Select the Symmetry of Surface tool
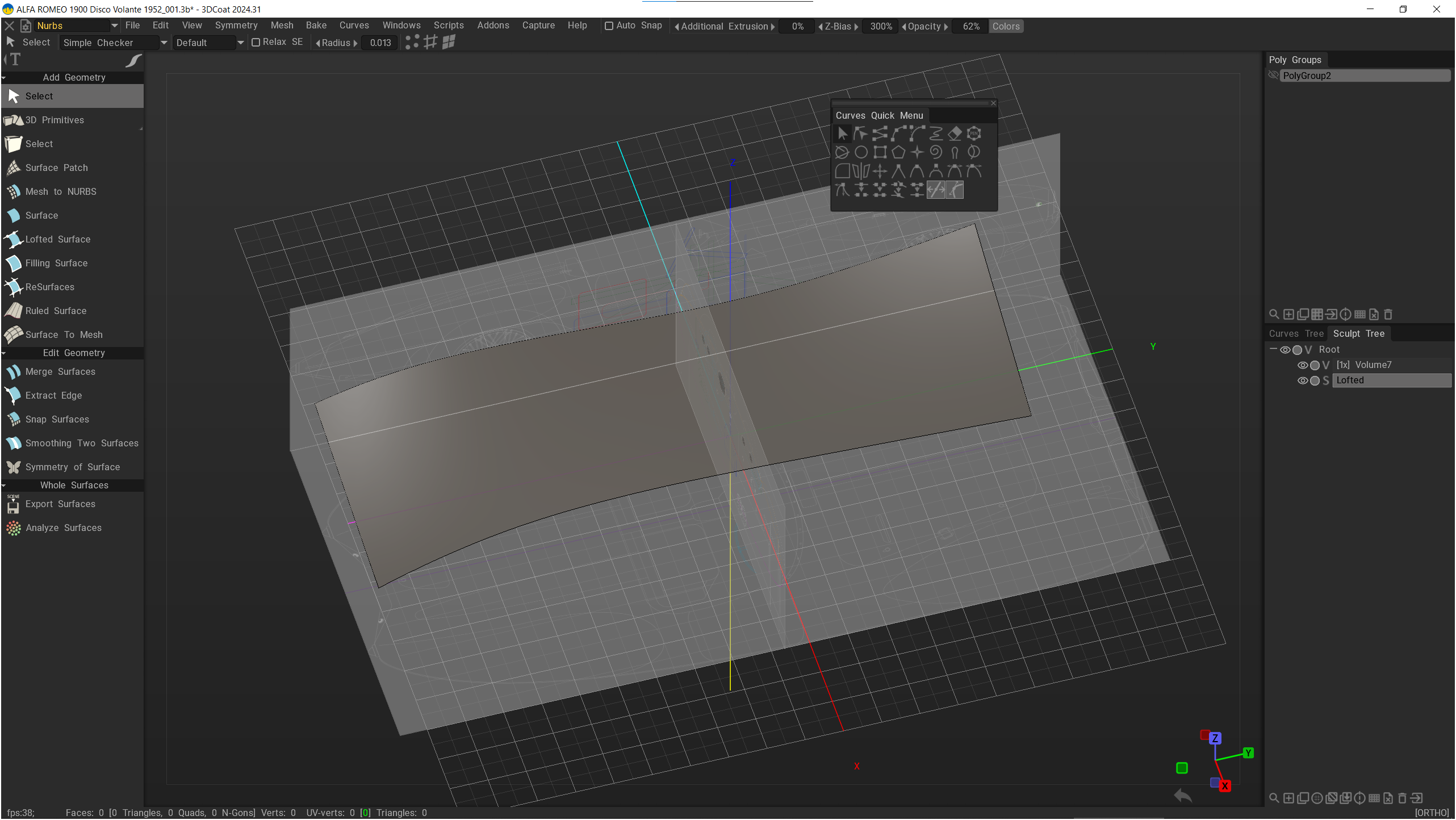1456x820 pixels. [72, 467]
